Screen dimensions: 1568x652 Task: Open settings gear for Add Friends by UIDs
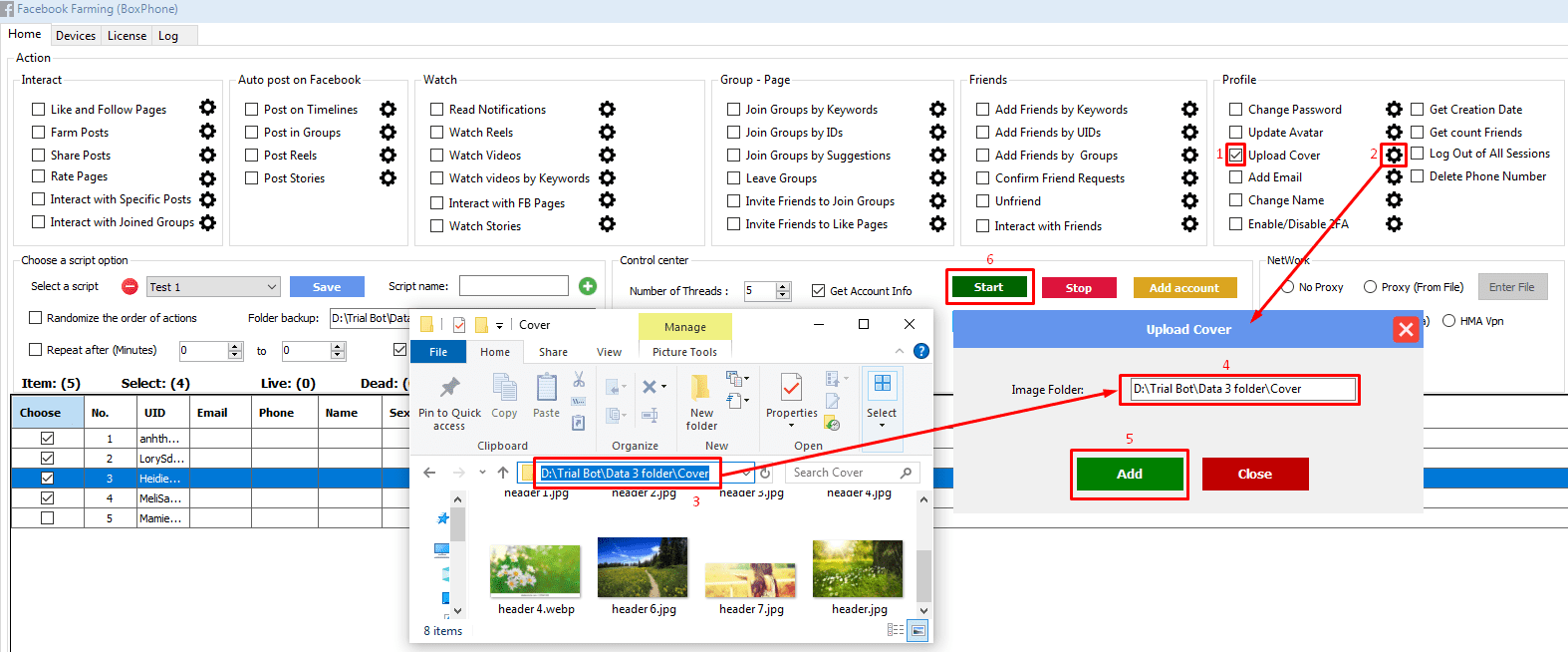point(1189,132)
